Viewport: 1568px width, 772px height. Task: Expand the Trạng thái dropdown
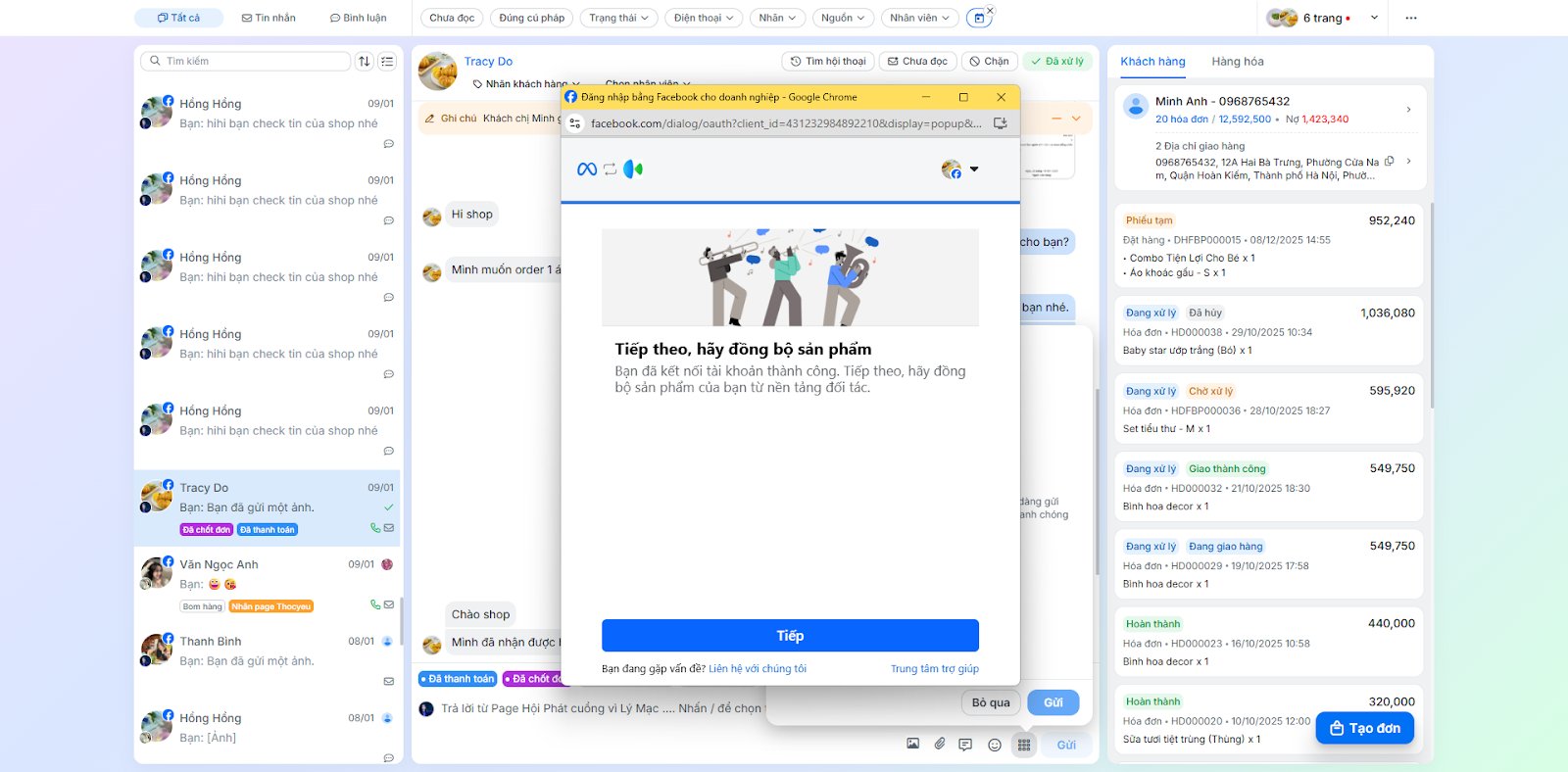pos(618,18)
